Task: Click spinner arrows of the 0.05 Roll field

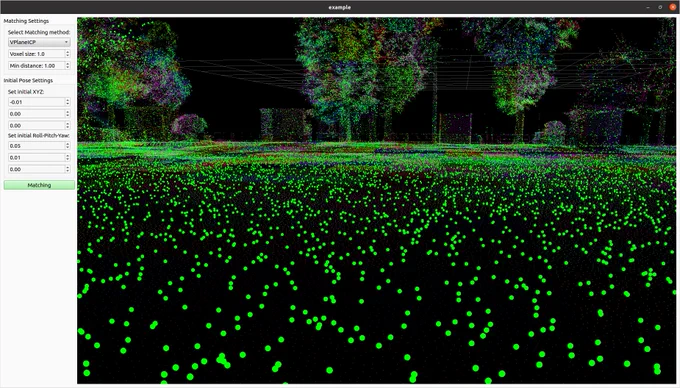Action: tap(68, 146)
